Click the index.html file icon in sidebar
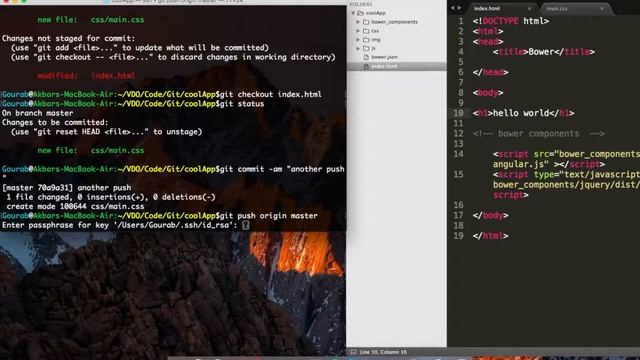The width and height of the screenshot is (640, 360). point(366,66)
